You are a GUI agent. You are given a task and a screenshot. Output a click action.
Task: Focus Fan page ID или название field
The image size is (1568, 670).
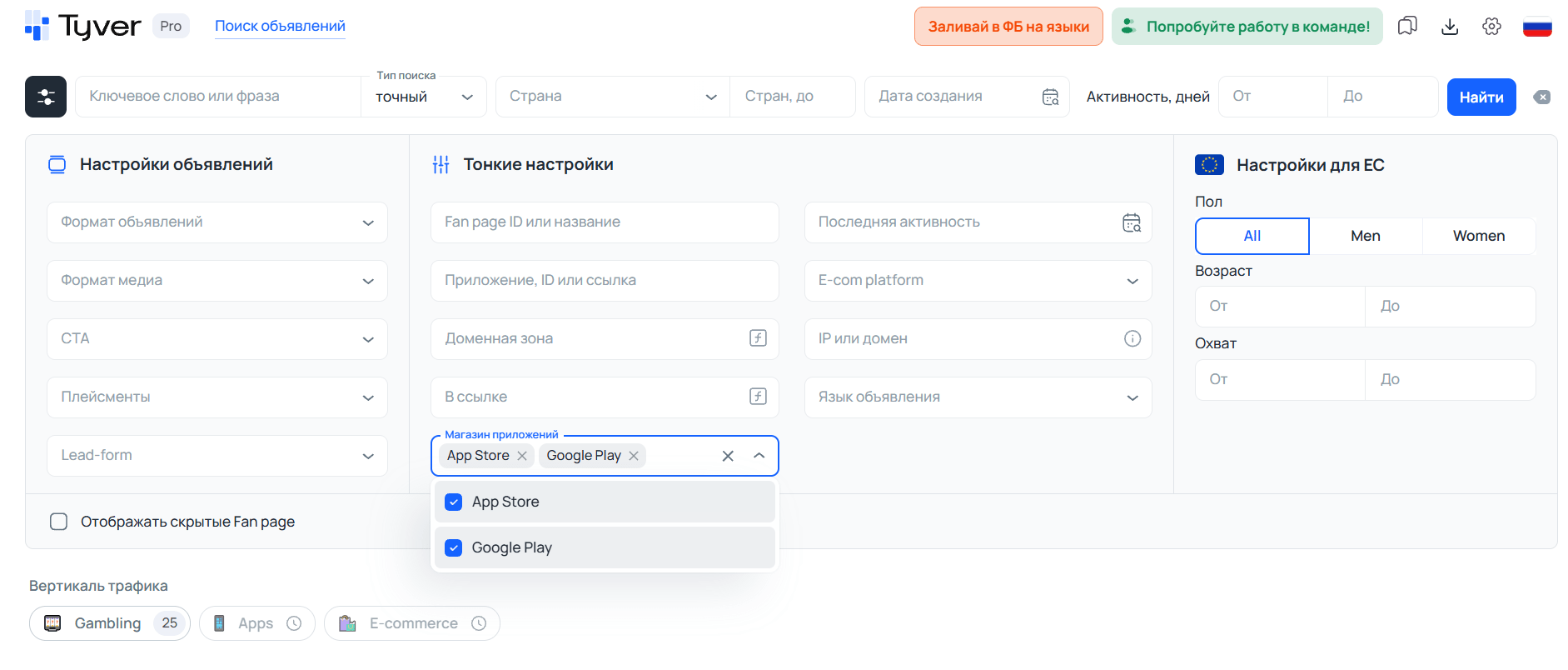click(605, 222)
